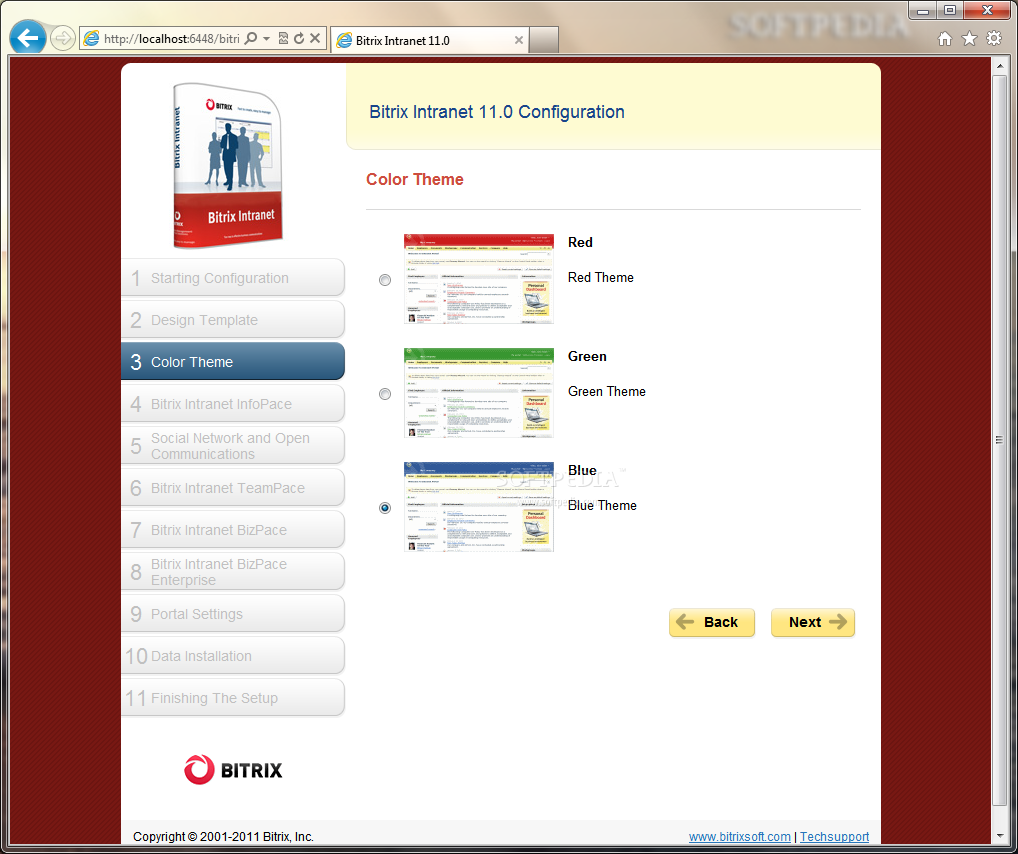Close the Bitrix Intranet 11.0 tab
Image resolution: width=1018 pixels, height=854 pixels.
pyautogui.click(x=519, y=40)
